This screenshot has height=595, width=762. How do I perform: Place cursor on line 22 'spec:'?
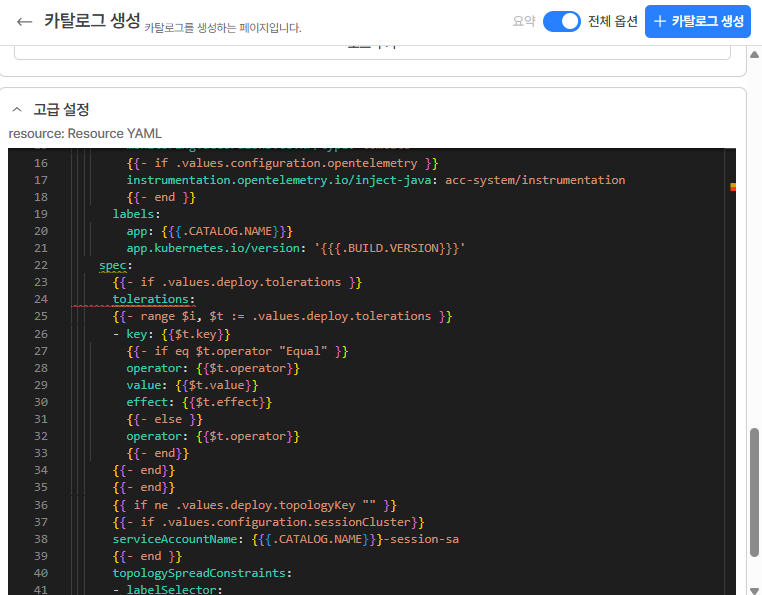point(115,265)
